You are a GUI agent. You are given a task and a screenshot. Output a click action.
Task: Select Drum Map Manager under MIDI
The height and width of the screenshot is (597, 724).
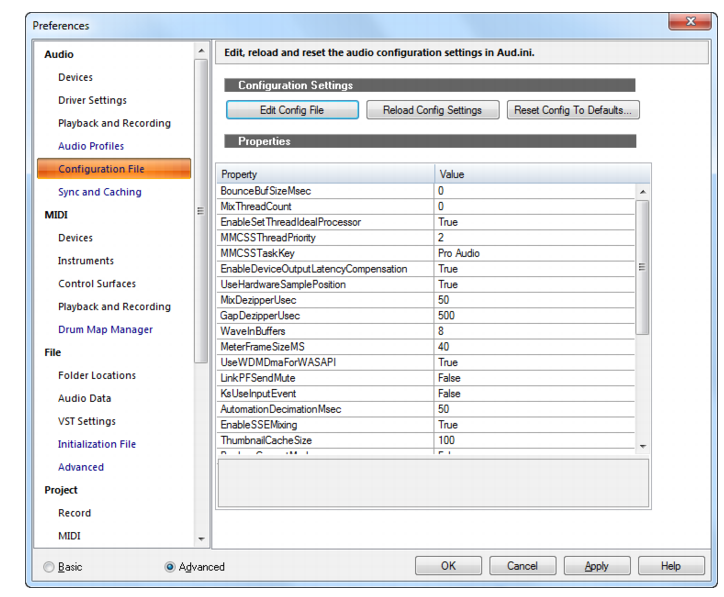tap(105, 330)
